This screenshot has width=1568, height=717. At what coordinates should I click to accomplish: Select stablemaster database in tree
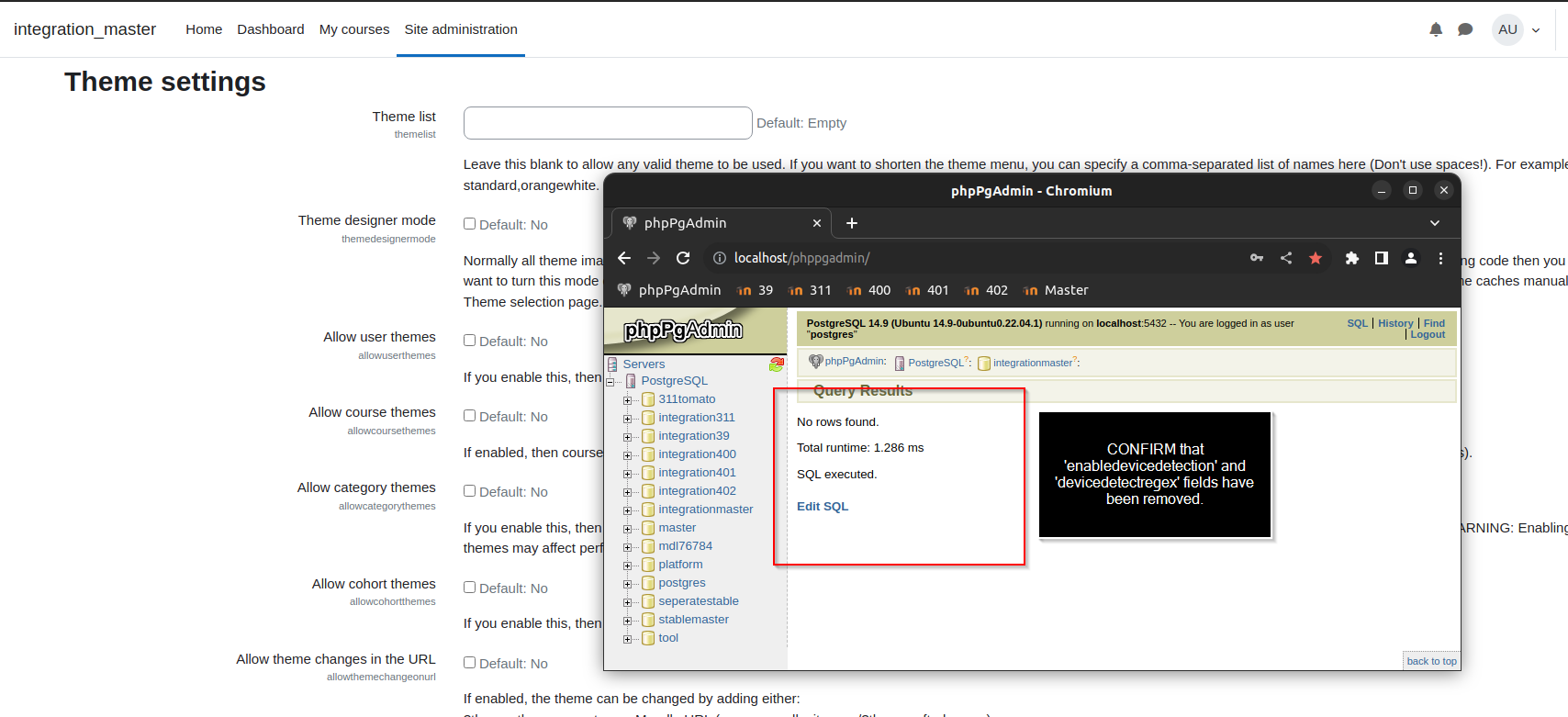coord(693,620)
